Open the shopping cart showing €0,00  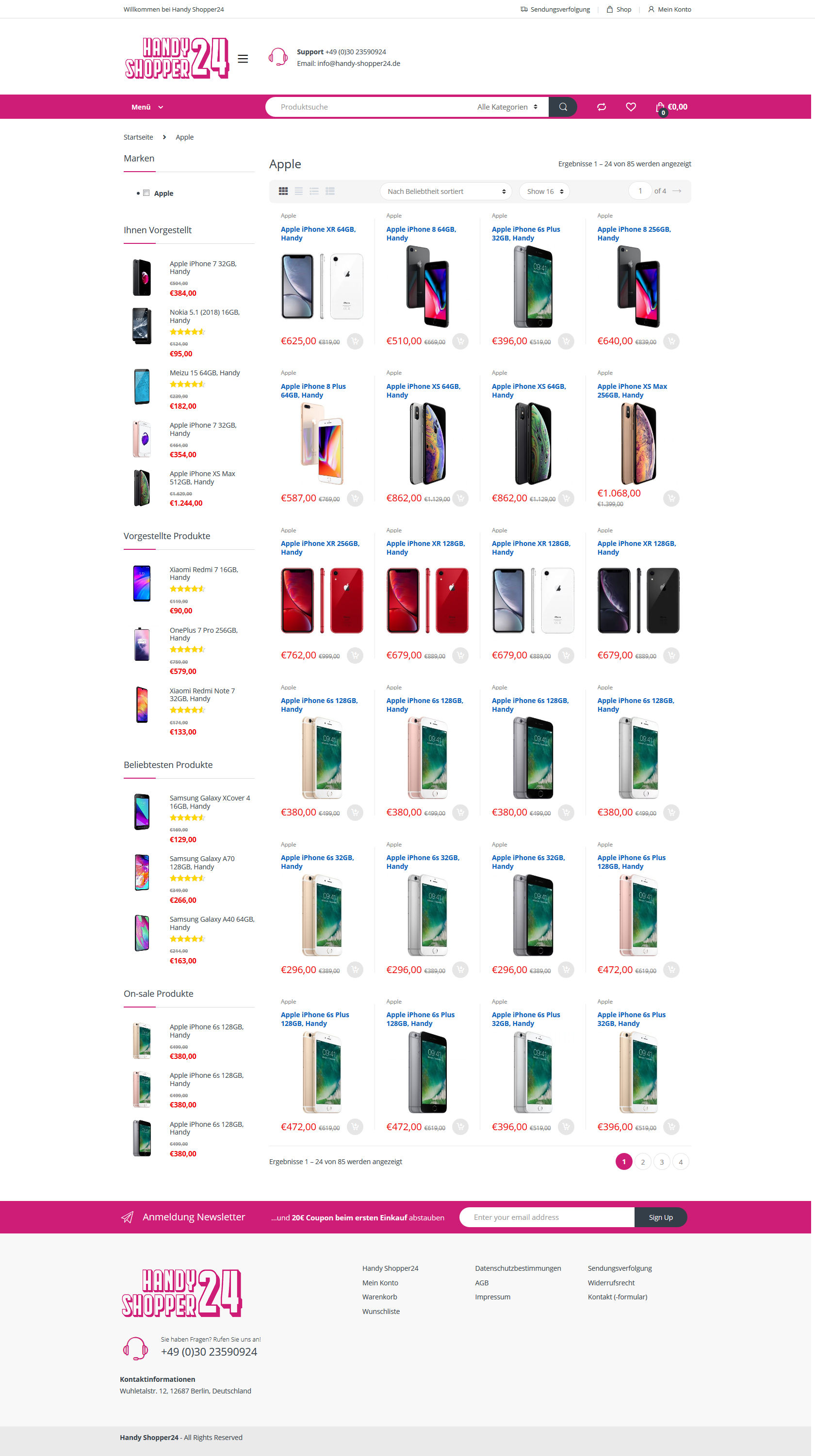671,107
